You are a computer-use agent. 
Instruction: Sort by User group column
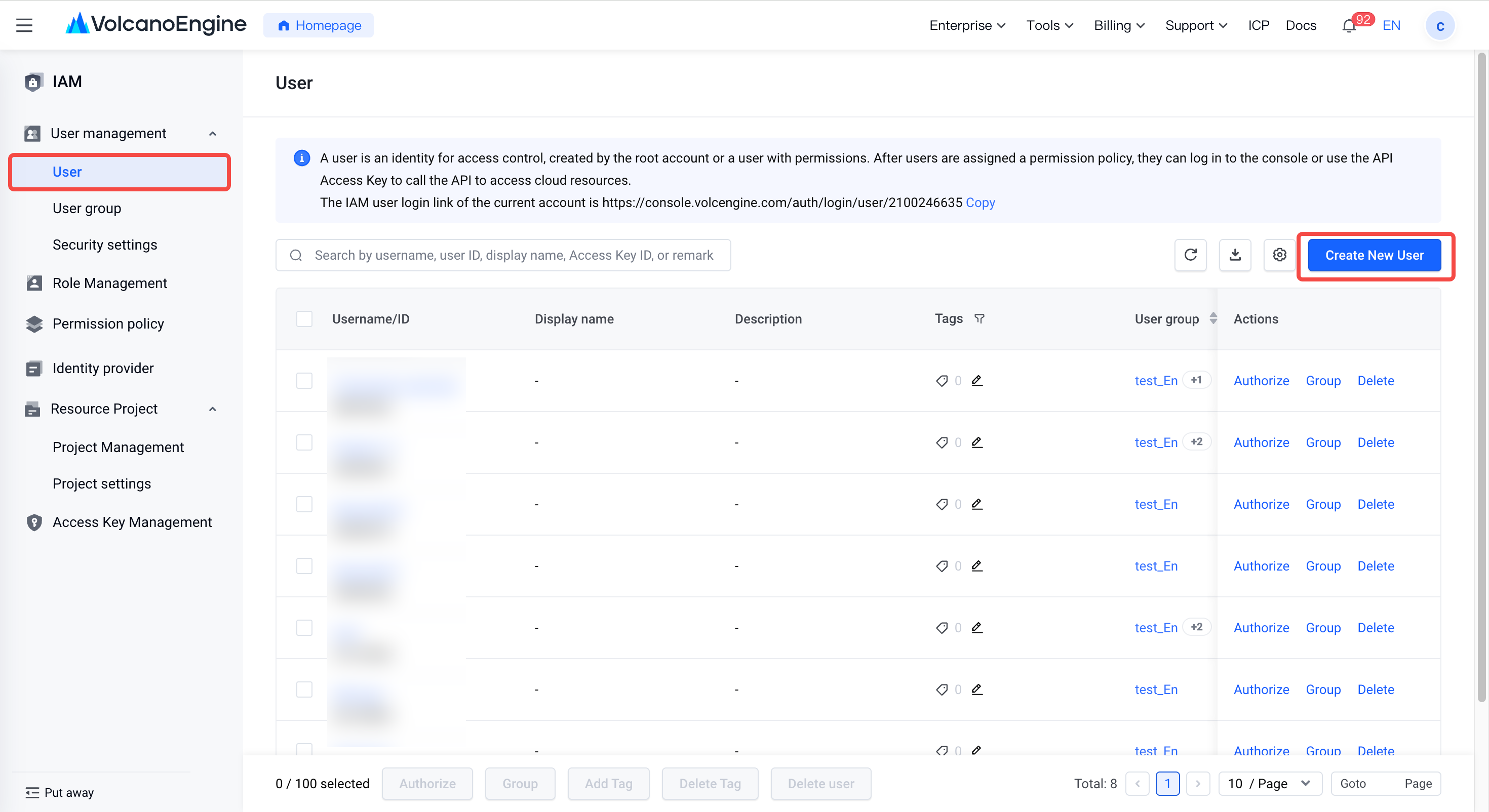coord(1212,318)
